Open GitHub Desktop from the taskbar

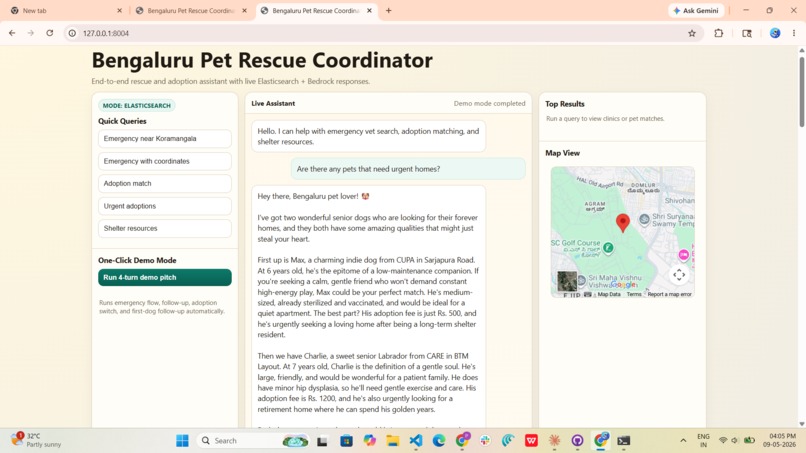coord(578,441)
